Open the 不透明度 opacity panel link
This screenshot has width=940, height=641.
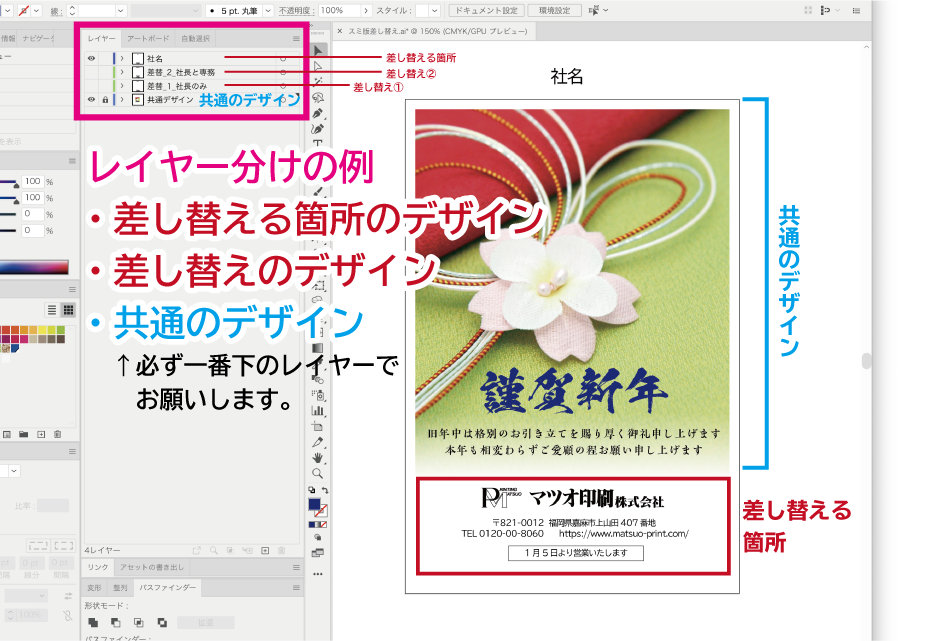295,11
